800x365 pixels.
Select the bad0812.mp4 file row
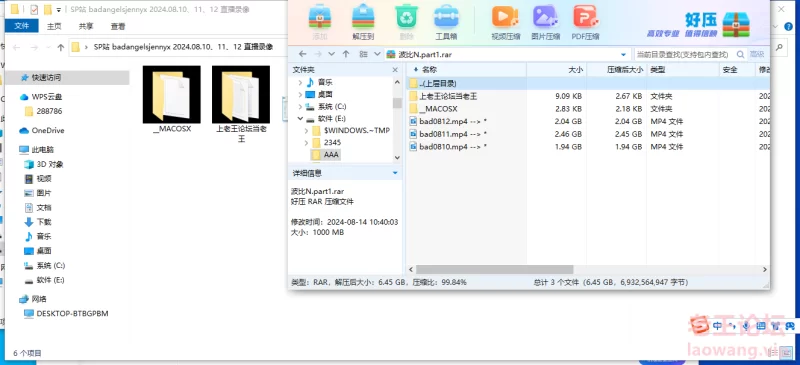[x=588, y=121]
